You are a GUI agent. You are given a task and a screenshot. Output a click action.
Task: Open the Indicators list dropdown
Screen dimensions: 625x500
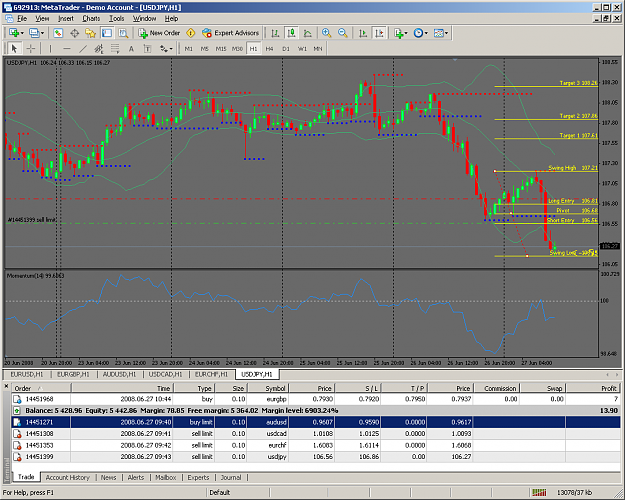coord(401,33)
